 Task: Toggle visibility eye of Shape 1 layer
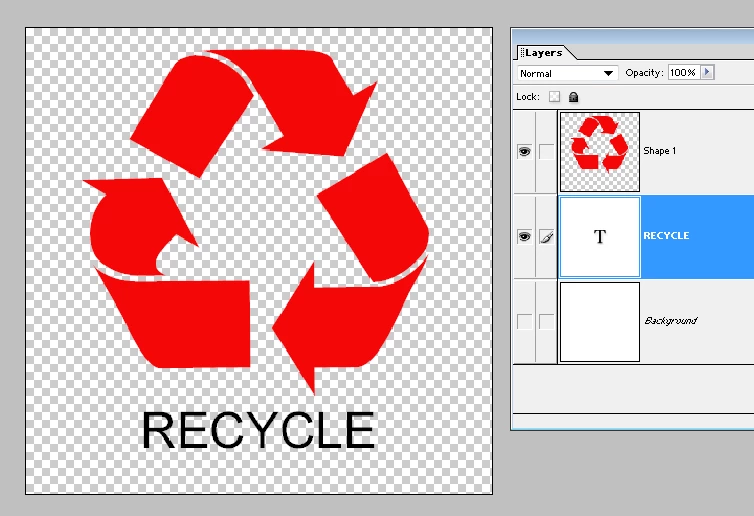click(524, 152)
